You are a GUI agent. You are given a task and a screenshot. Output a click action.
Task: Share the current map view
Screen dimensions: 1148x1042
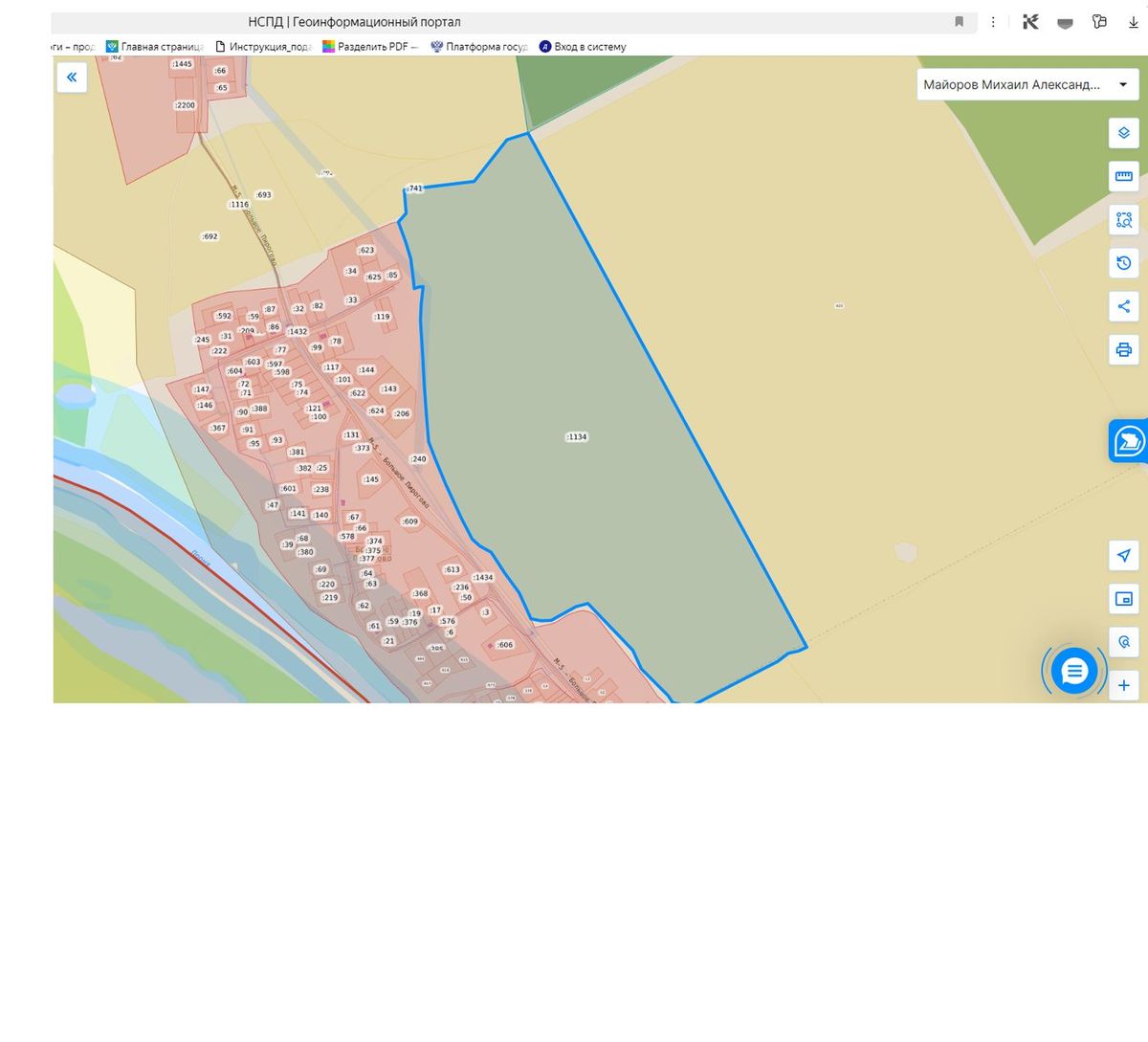1124,306
